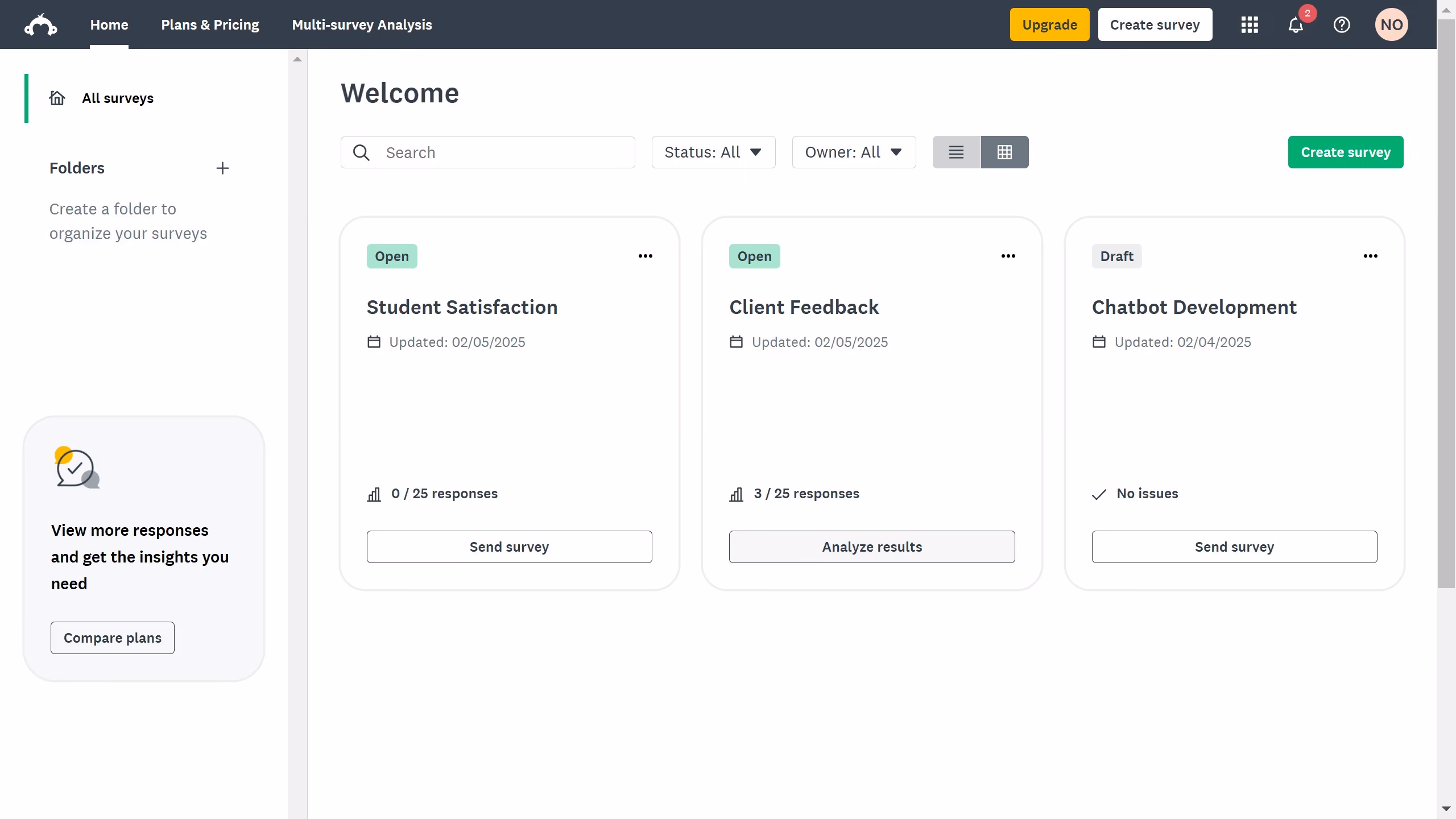Image resolution: width=1456 pixels, height=819 pixels.
Task: Open Student Satisfaction more options menu
Action: [646, 256]
